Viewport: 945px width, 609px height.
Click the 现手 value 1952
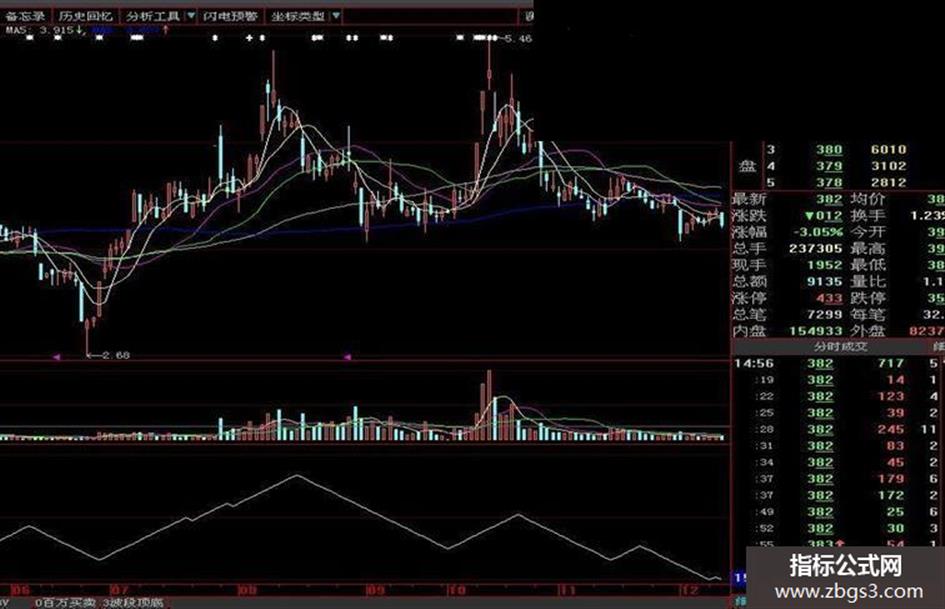[825, 265]
